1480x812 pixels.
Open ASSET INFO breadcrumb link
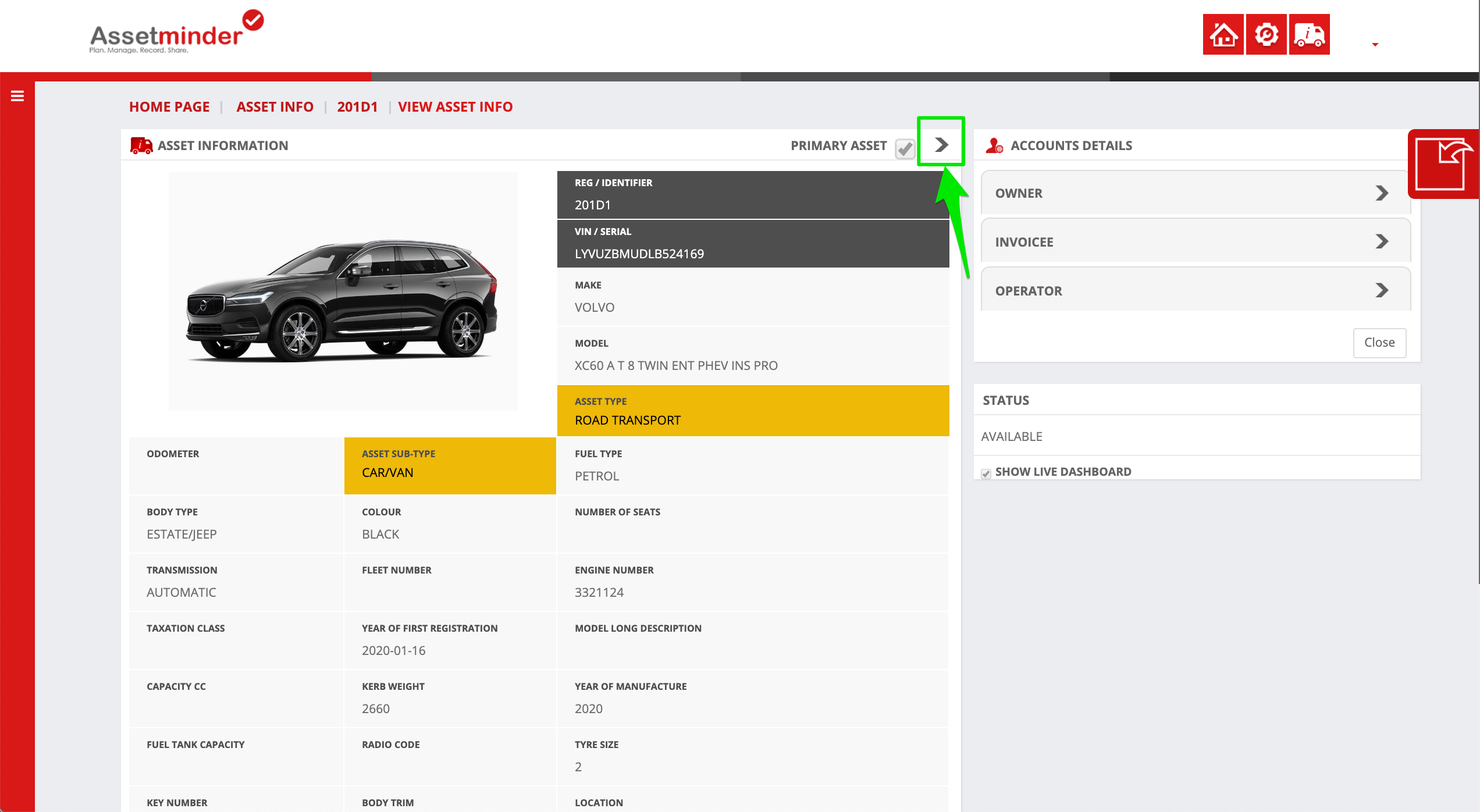pyautogui.click(x=275, y=107)
